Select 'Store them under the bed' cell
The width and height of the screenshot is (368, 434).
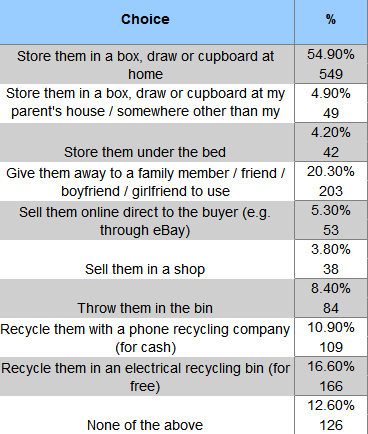point(147,142)
